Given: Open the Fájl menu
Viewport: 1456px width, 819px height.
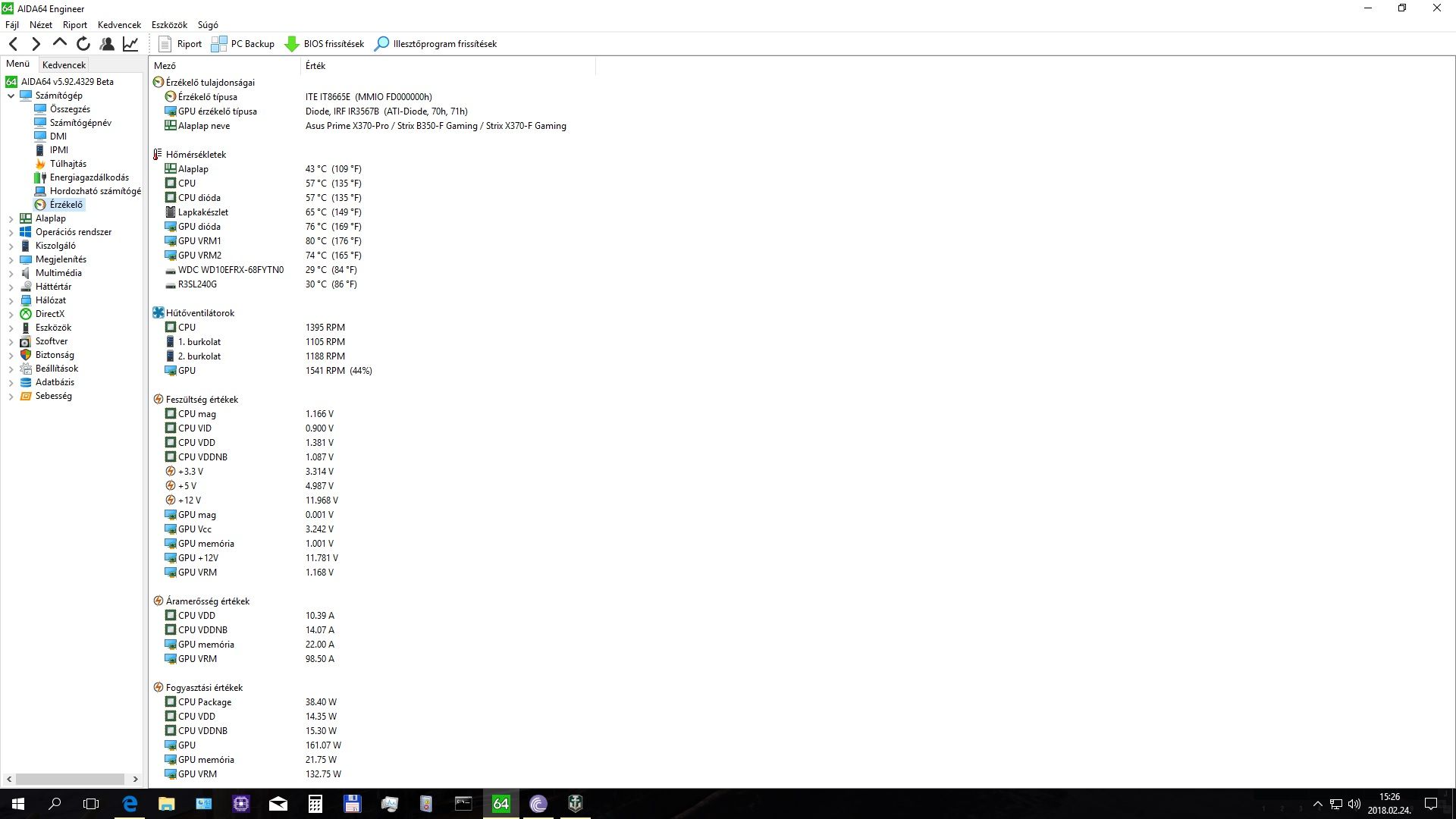Looking at the screenshot, I should point(12,25).
